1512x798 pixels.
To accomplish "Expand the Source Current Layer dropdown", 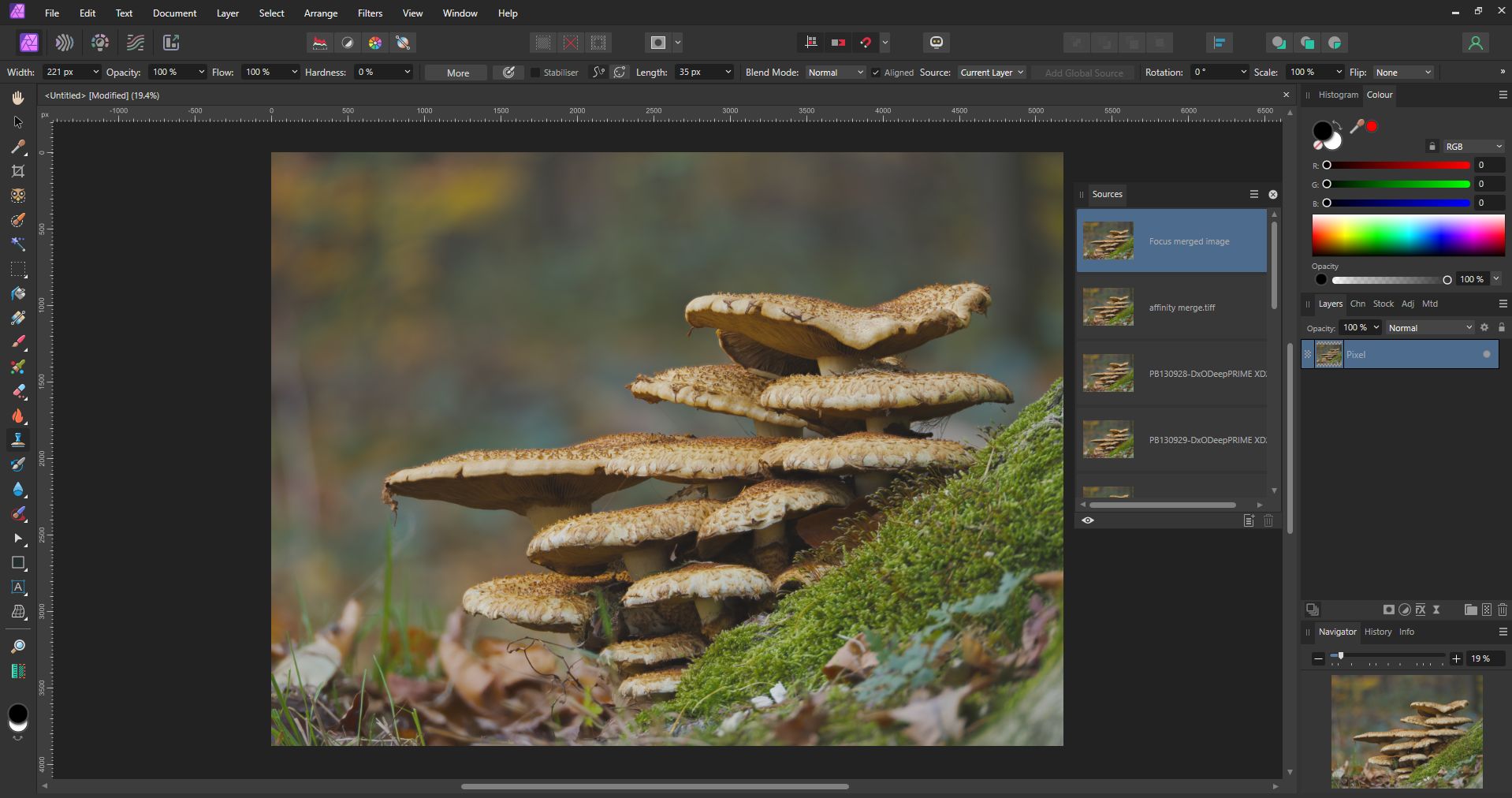I will pos(991,73).
